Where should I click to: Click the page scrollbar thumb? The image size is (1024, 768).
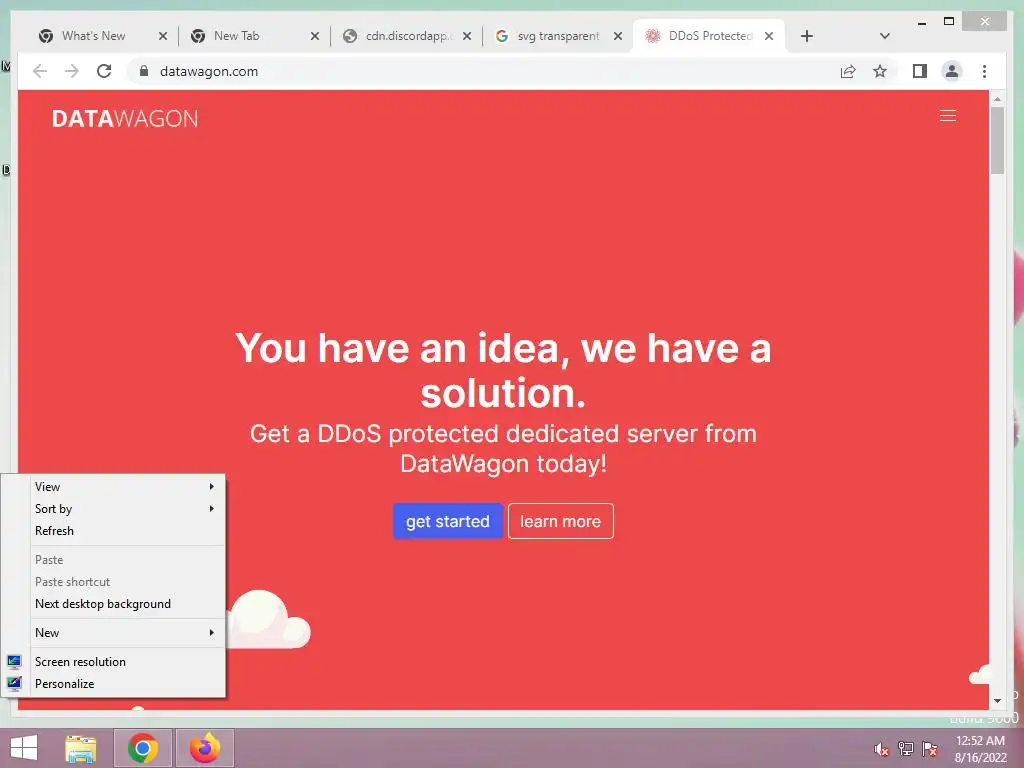coord(997,140)
